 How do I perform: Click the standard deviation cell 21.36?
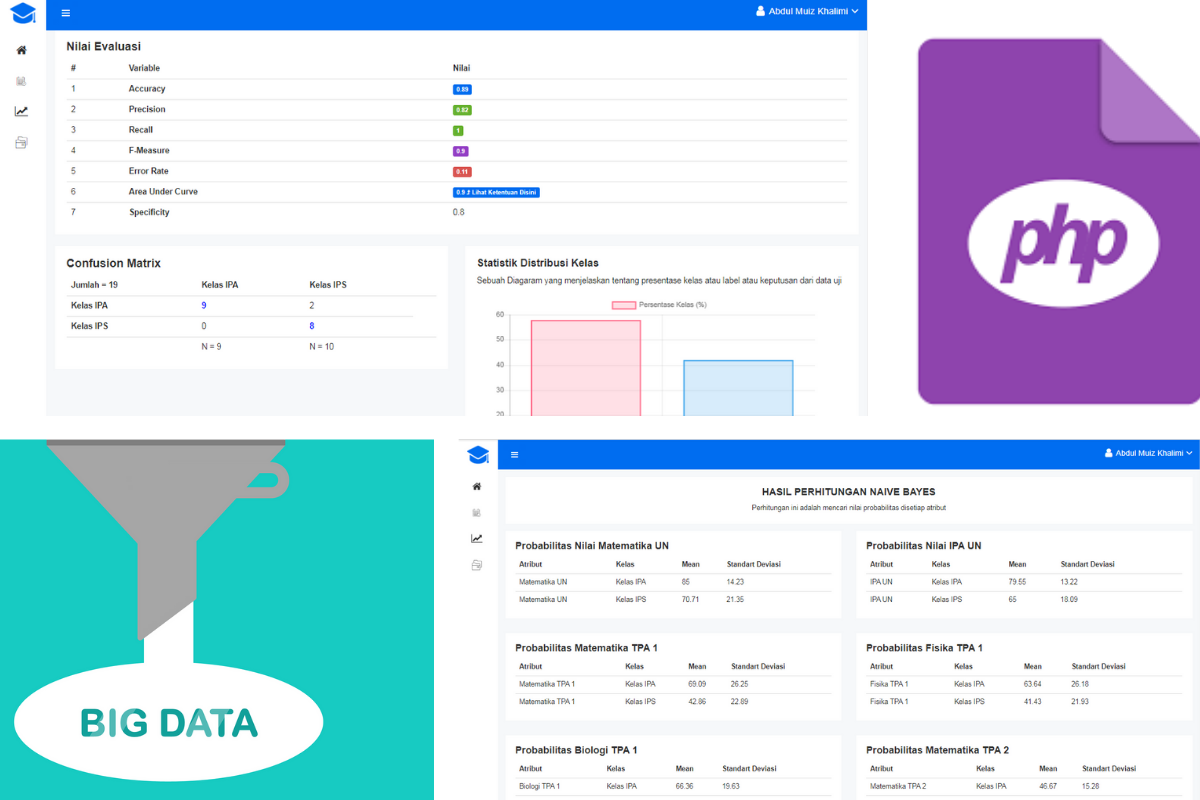click(737, 599)
